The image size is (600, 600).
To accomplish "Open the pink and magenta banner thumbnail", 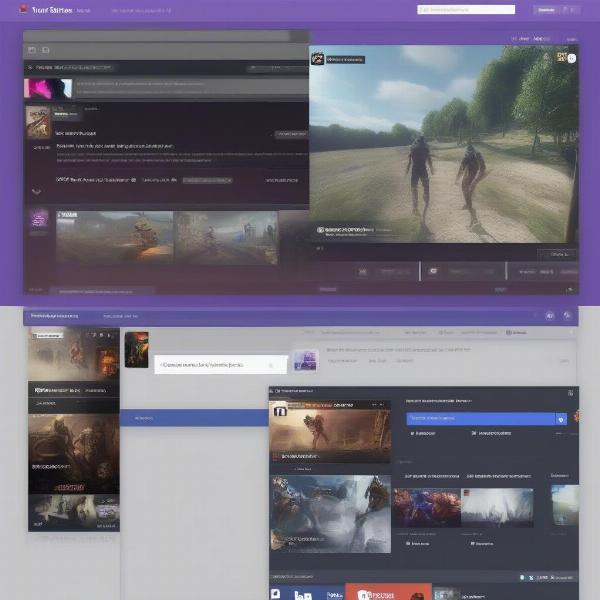I will [x=48, y=88].
